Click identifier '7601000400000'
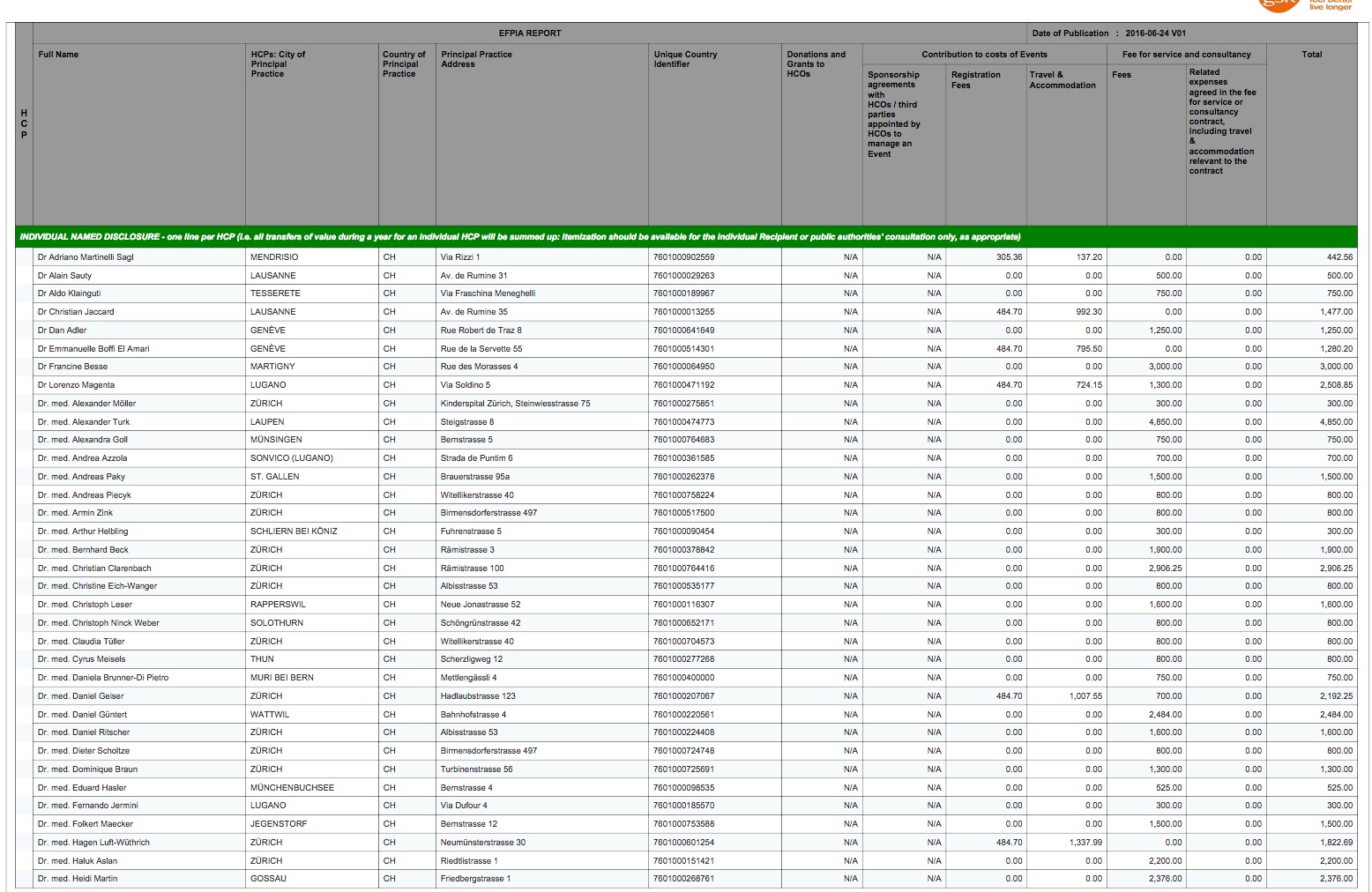1372x892 pixels. tap(684, 678)
